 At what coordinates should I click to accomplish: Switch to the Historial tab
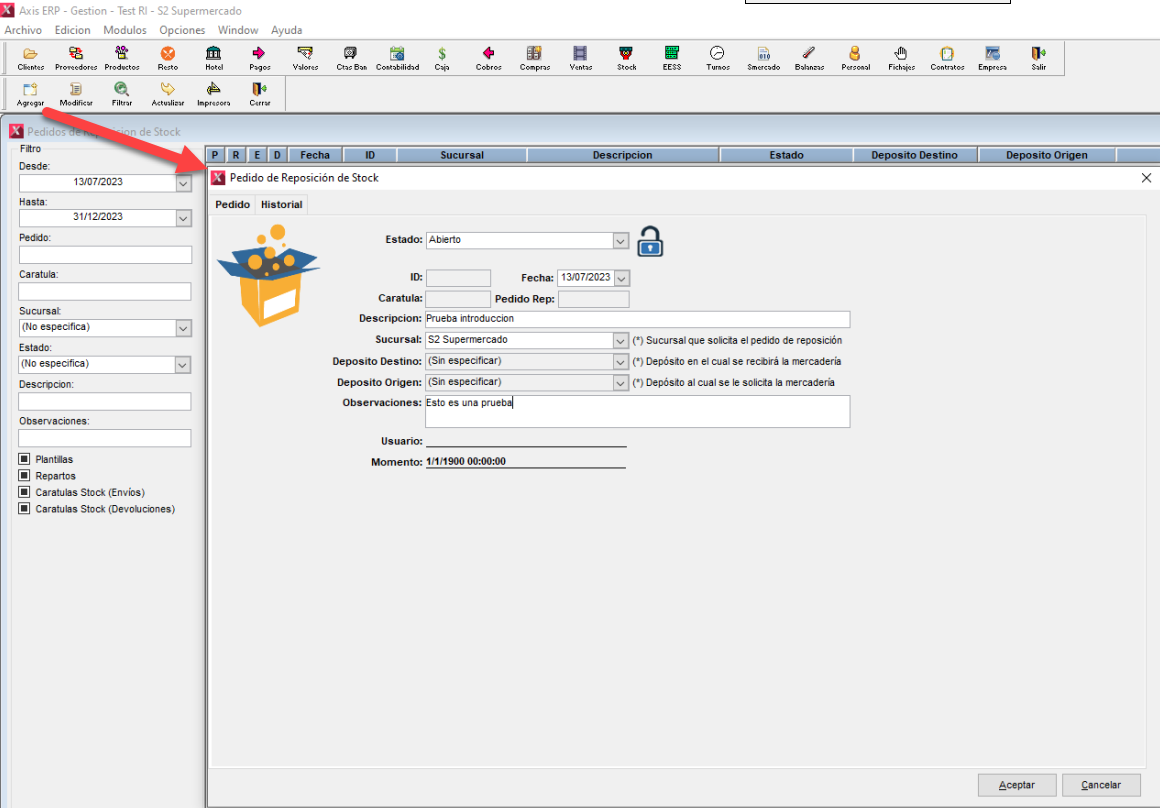[x=281, y=204]
